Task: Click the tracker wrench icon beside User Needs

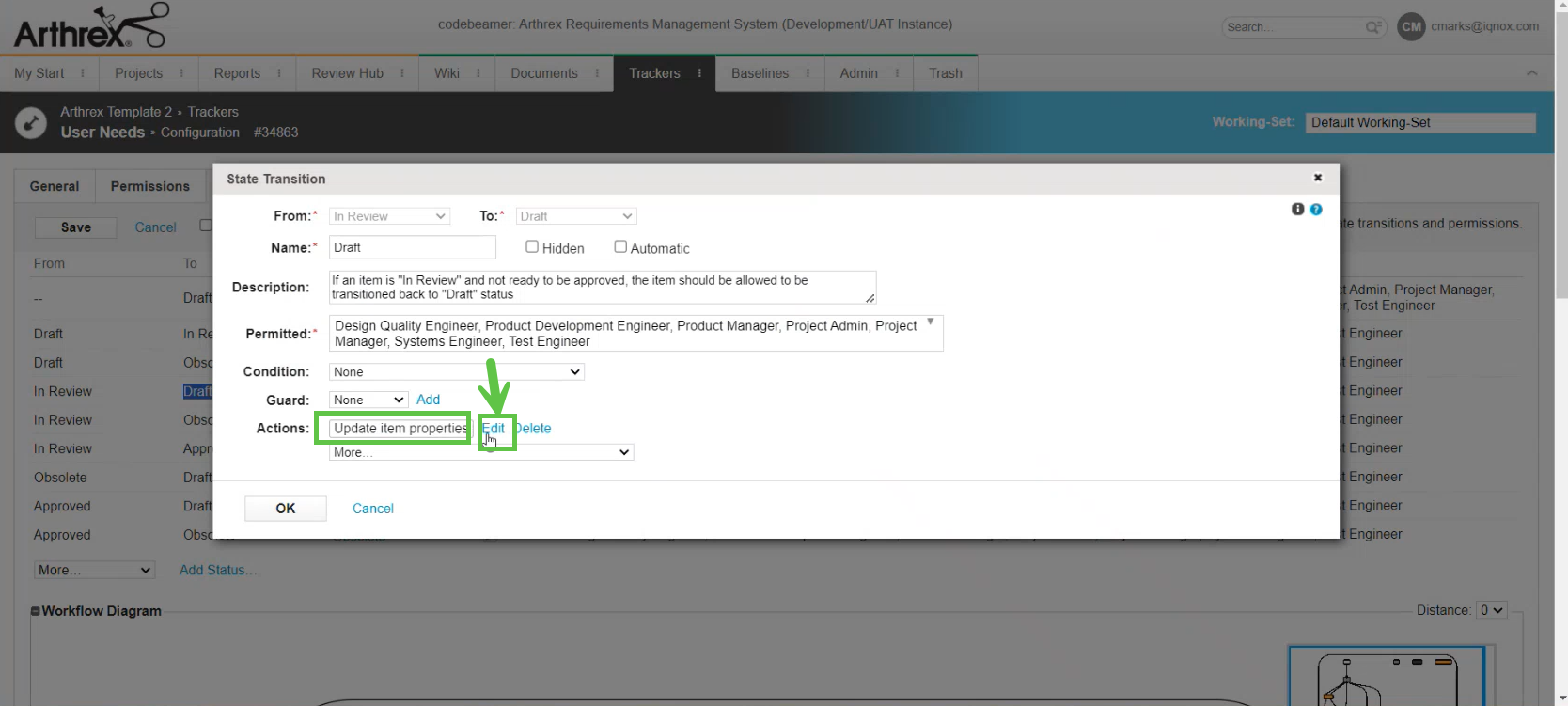Action: click(31, 123)
